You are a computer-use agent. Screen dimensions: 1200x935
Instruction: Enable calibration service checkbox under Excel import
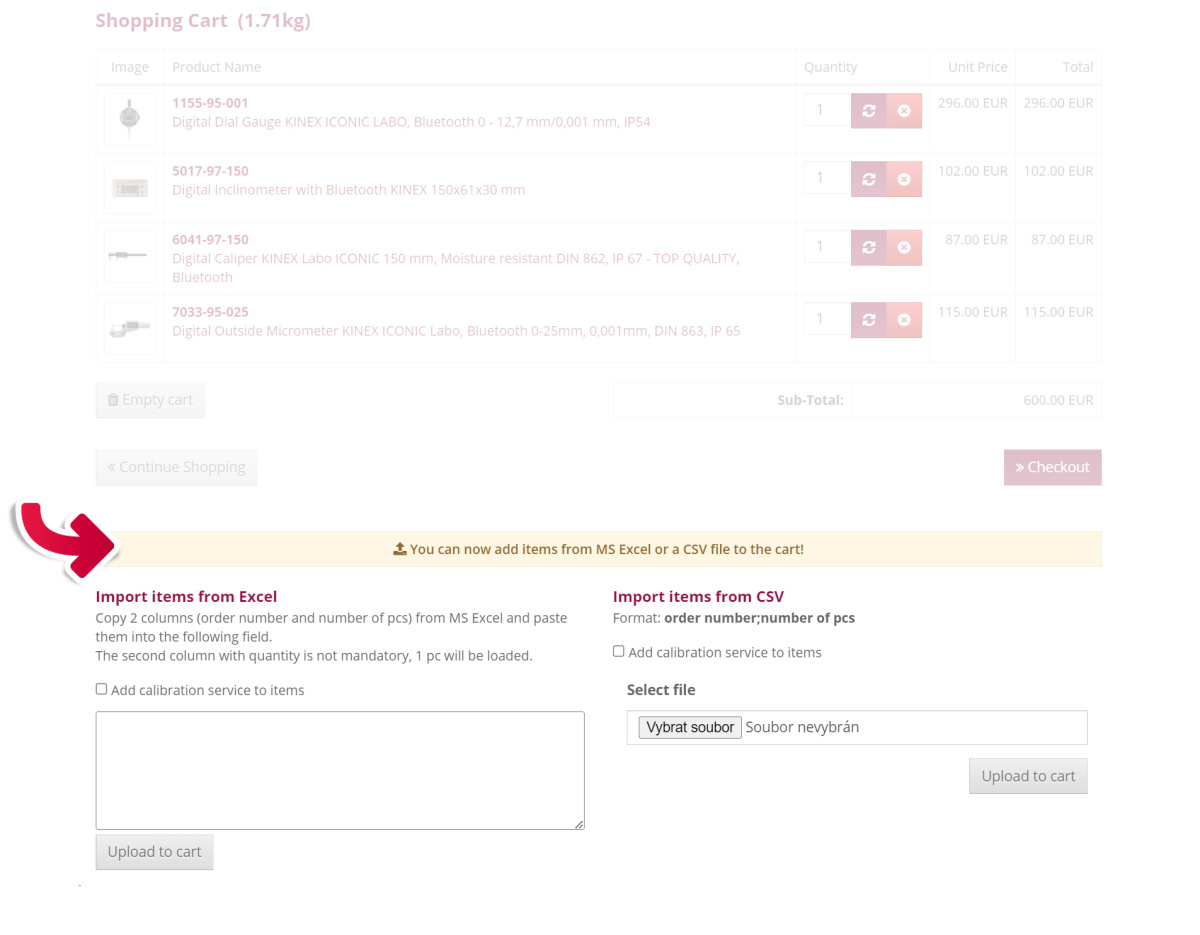(101, 689)
